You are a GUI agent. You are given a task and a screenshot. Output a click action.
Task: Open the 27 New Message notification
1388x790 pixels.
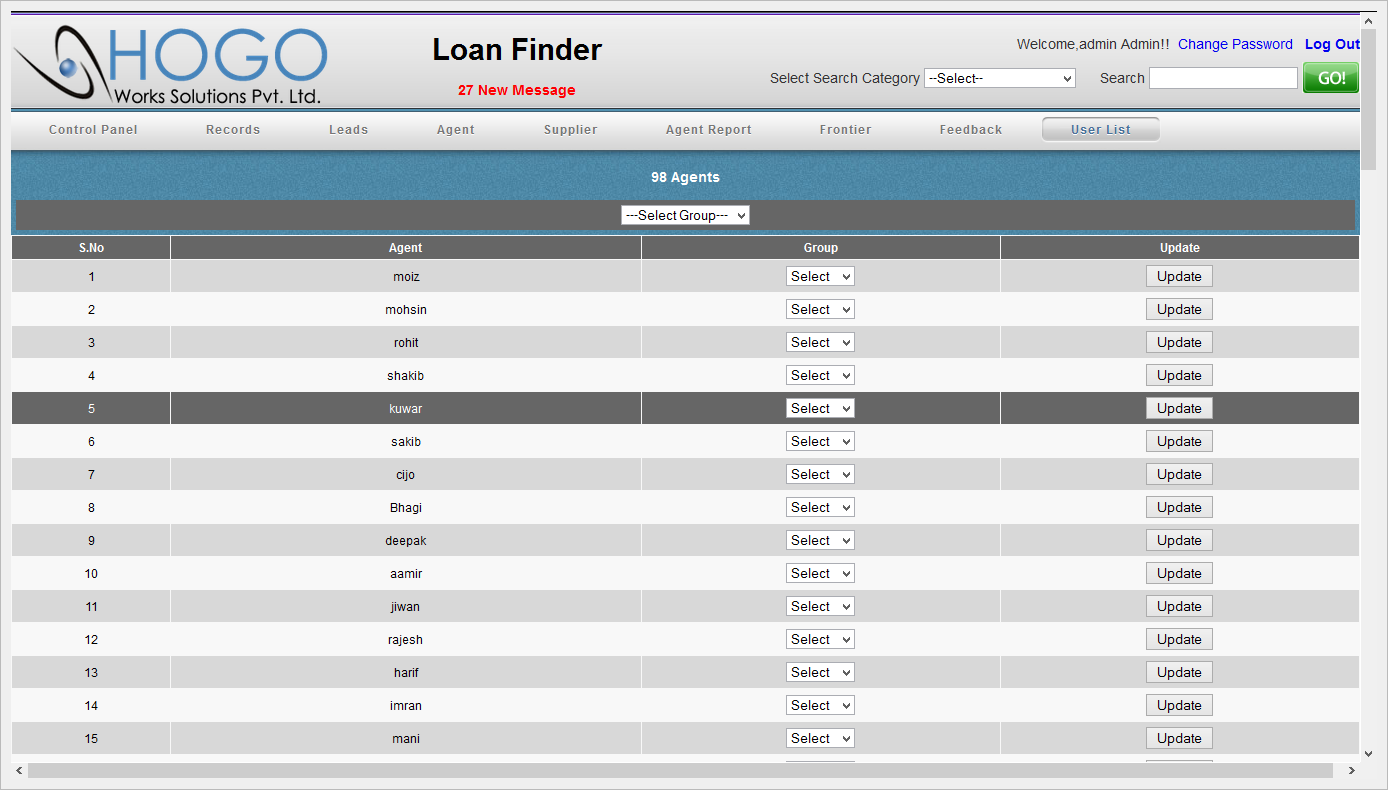pyautogui.click(x=516, y=90)
